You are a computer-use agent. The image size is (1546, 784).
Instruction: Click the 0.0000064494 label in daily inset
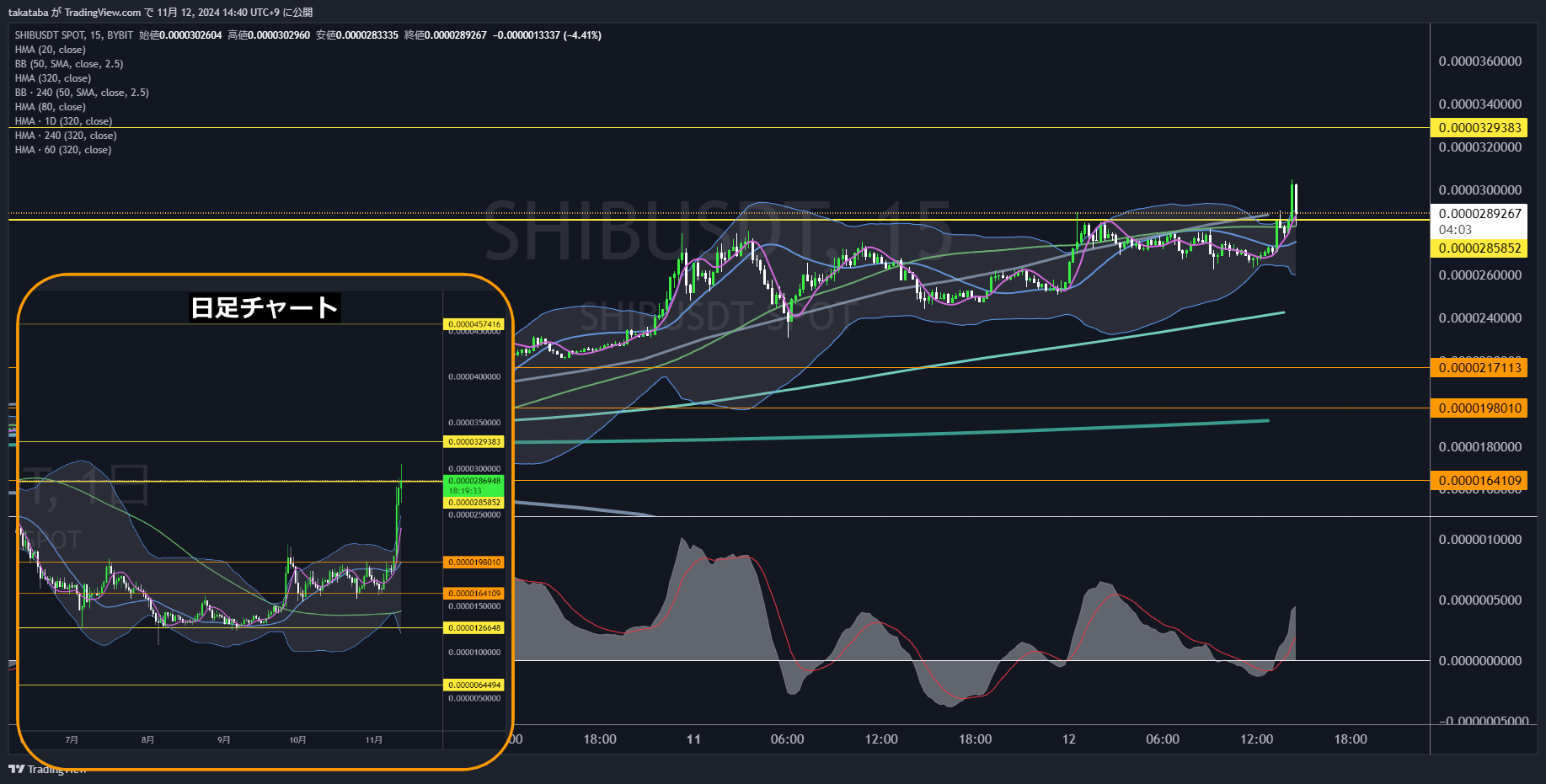(474, 685)
